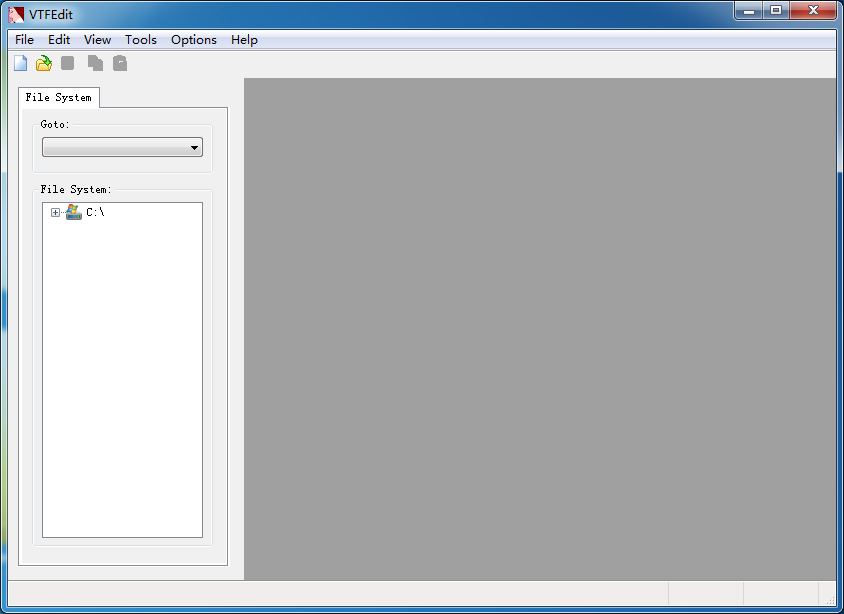Maximize the VTFEdit window
Viewport: 844px width, 614px height.
[776, 11]
